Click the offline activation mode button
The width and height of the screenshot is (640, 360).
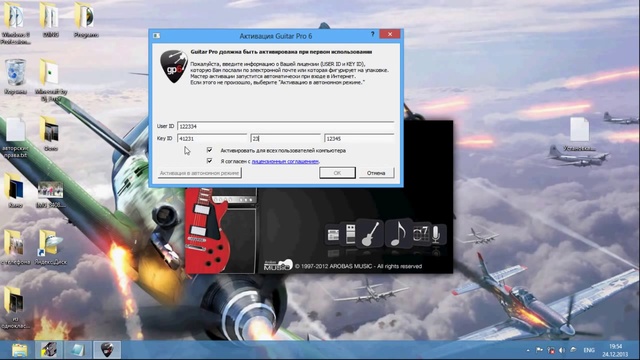(x=199, y=173)
